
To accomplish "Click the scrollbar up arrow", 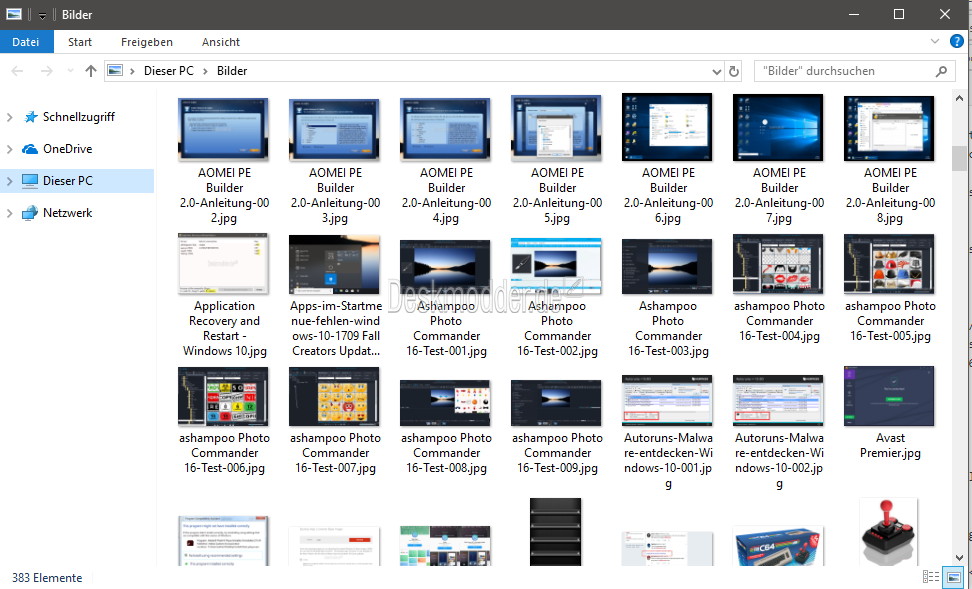I will (x=959, y=98).
